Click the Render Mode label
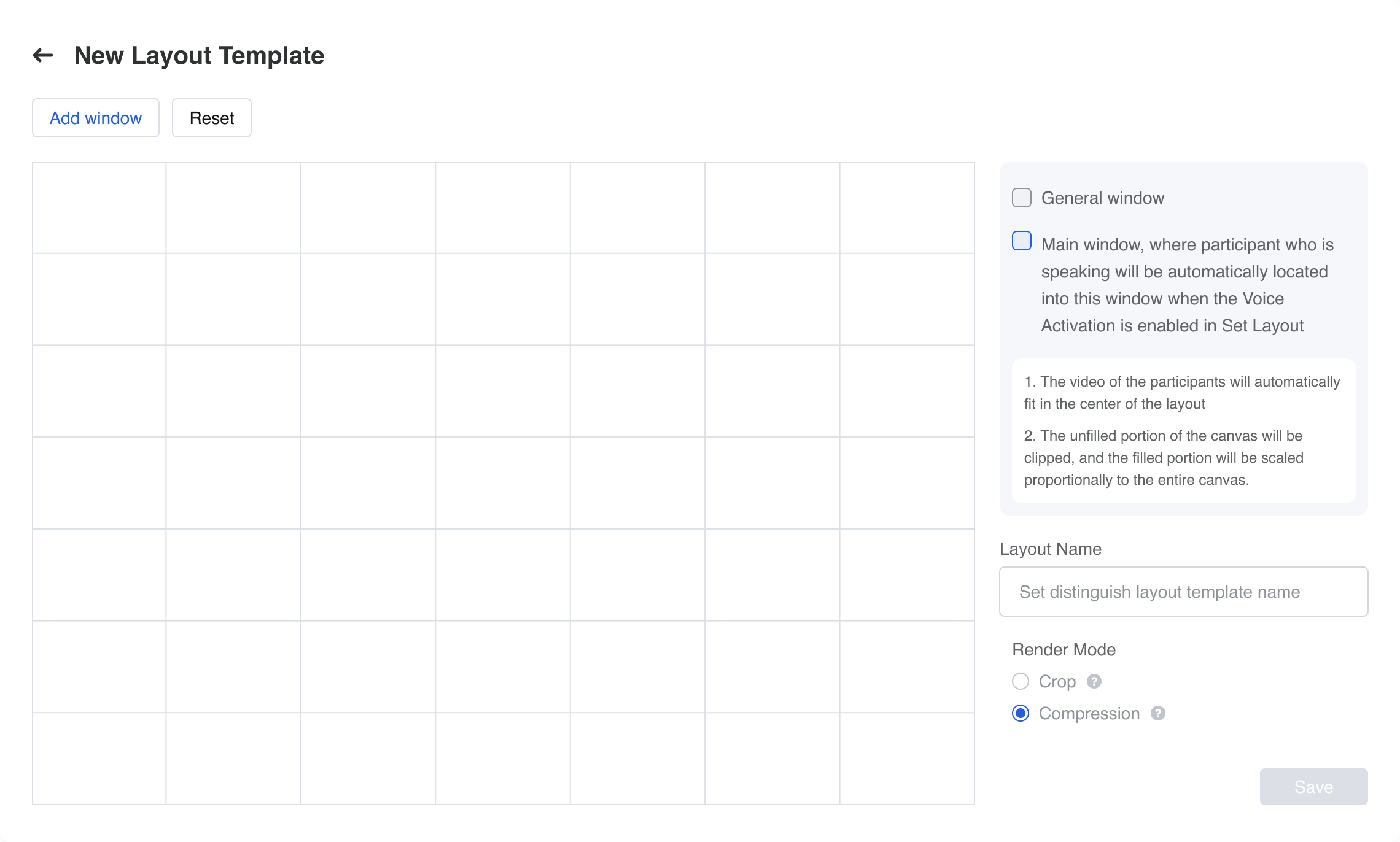Image resolution: width=1400 pixels, height=842 pixels. (x=1064, y=649)
